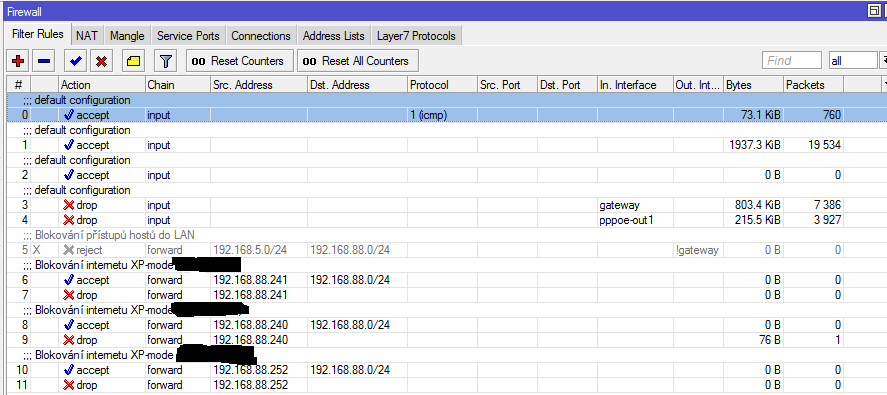The width and height of the screenshot is (887, 395).
Task: Select 'pppoe-out1' interface cell
Action: pyautogui.click(x=635, y=220)
